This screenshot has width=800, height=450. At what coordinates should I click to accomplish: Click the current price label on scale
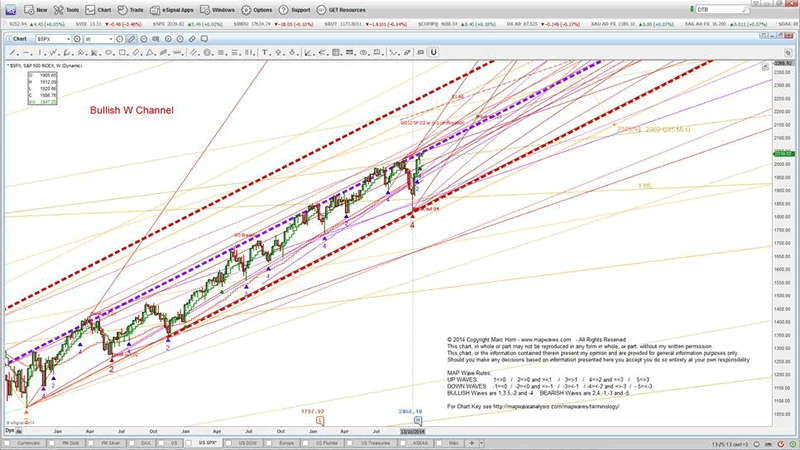[x=783, y=154]
